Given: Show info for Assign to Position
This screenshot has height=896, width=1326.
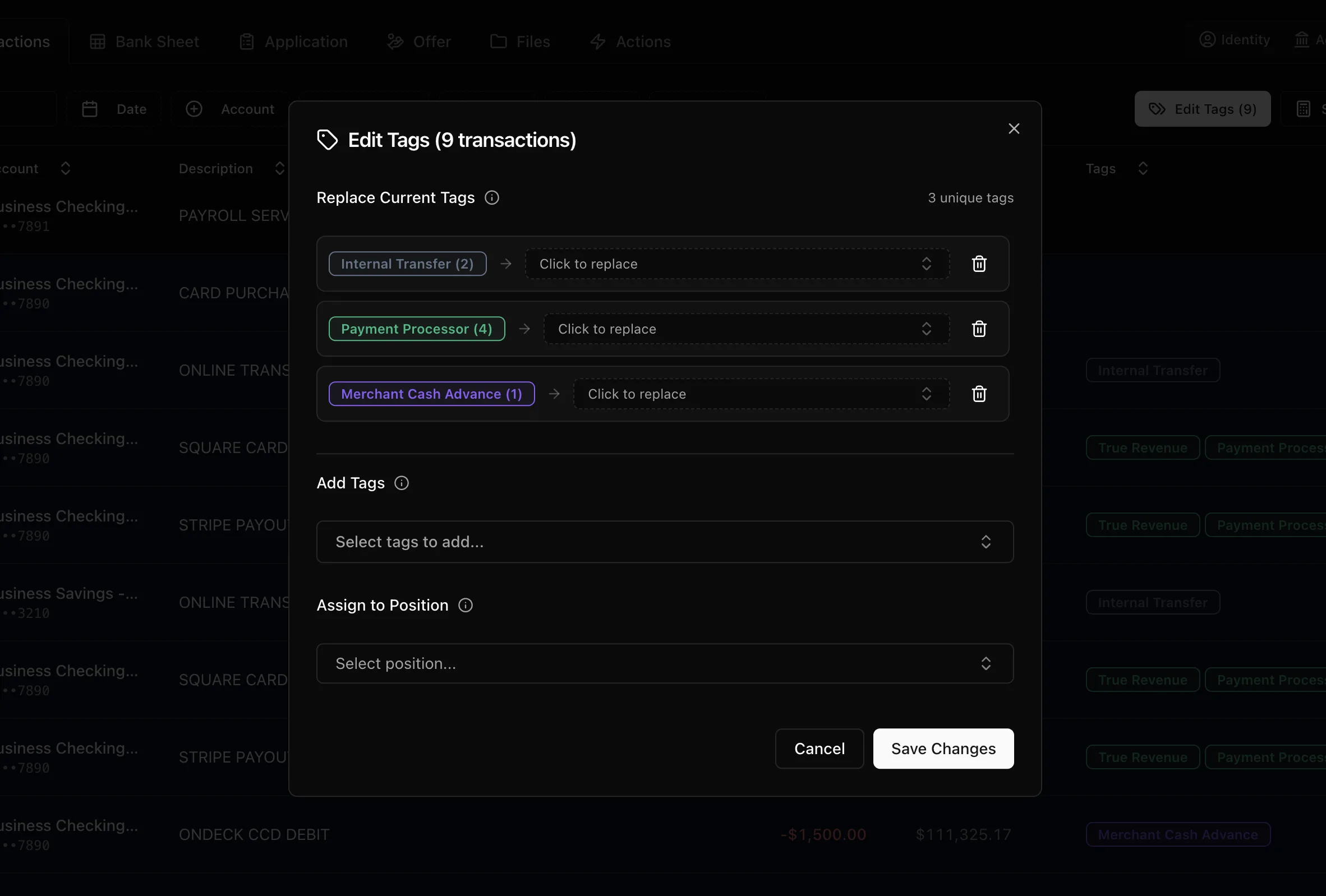Looking at the screenshot, I should coord(466,605).
